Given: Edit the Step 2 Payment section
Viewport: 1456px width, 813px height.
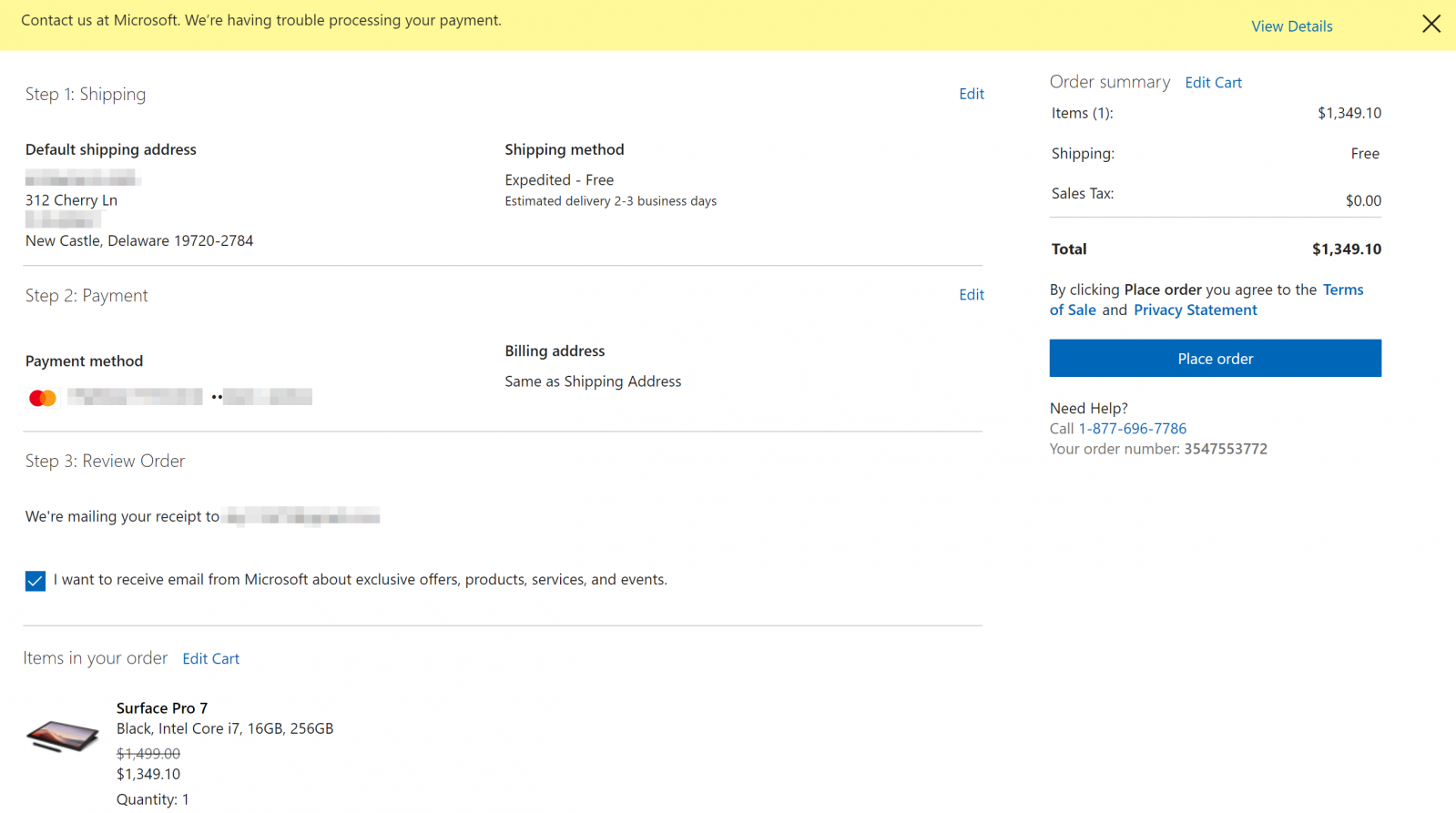Looking at the screenshot, I should click(971, 295).
